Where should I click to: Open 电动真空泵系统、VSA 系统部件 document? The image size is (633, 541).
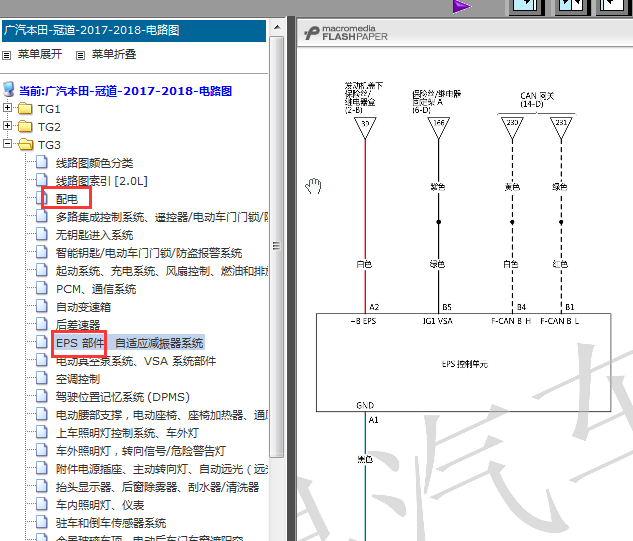pos(136,361)
